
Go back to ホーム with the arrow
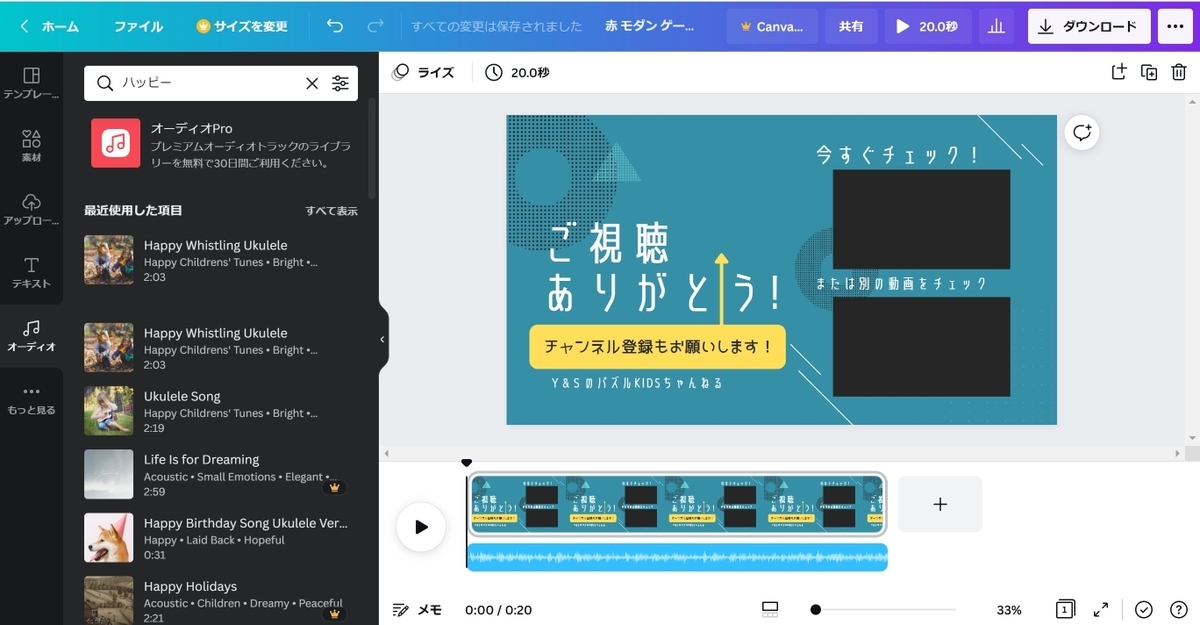click(x=49, y=27)
